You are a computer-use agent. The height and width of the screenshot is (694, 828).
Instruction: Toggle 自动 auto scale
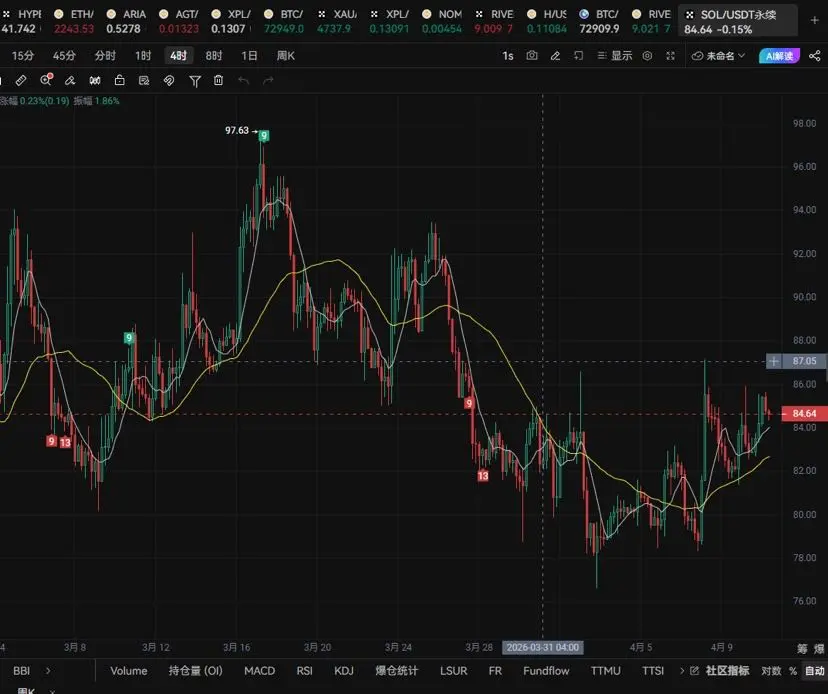[x=814, y=671]
